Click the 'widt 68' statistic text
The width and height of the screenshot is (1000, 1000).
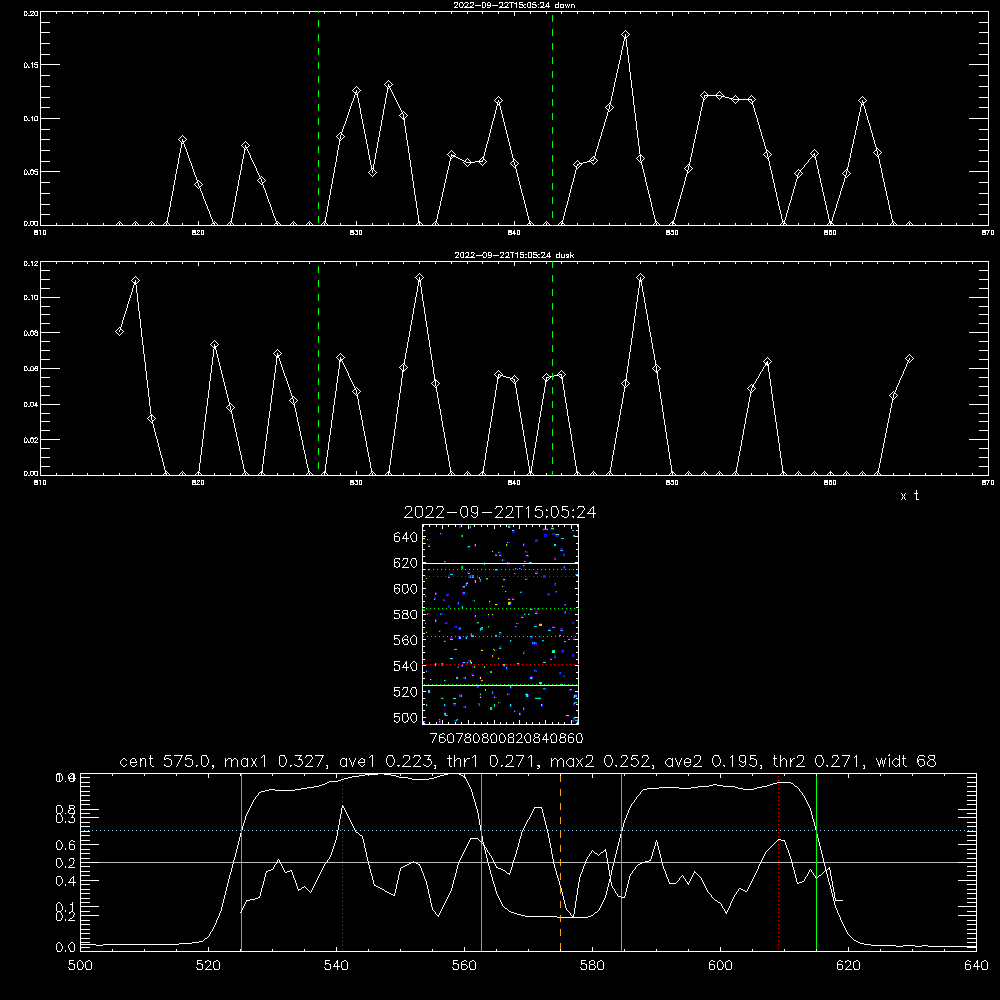(x=906, y=761)
